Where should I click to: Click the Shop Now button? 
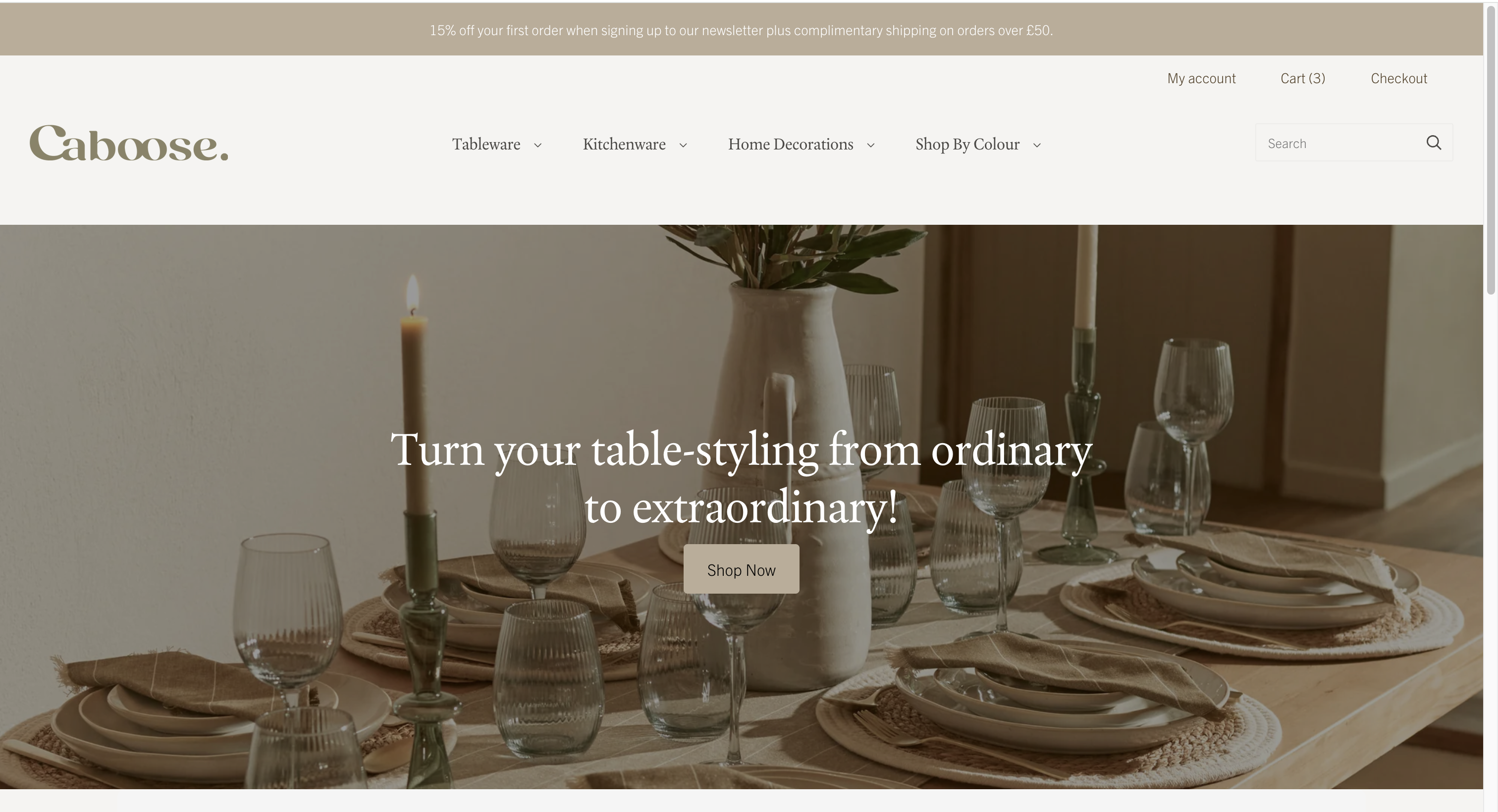(741, 569)
